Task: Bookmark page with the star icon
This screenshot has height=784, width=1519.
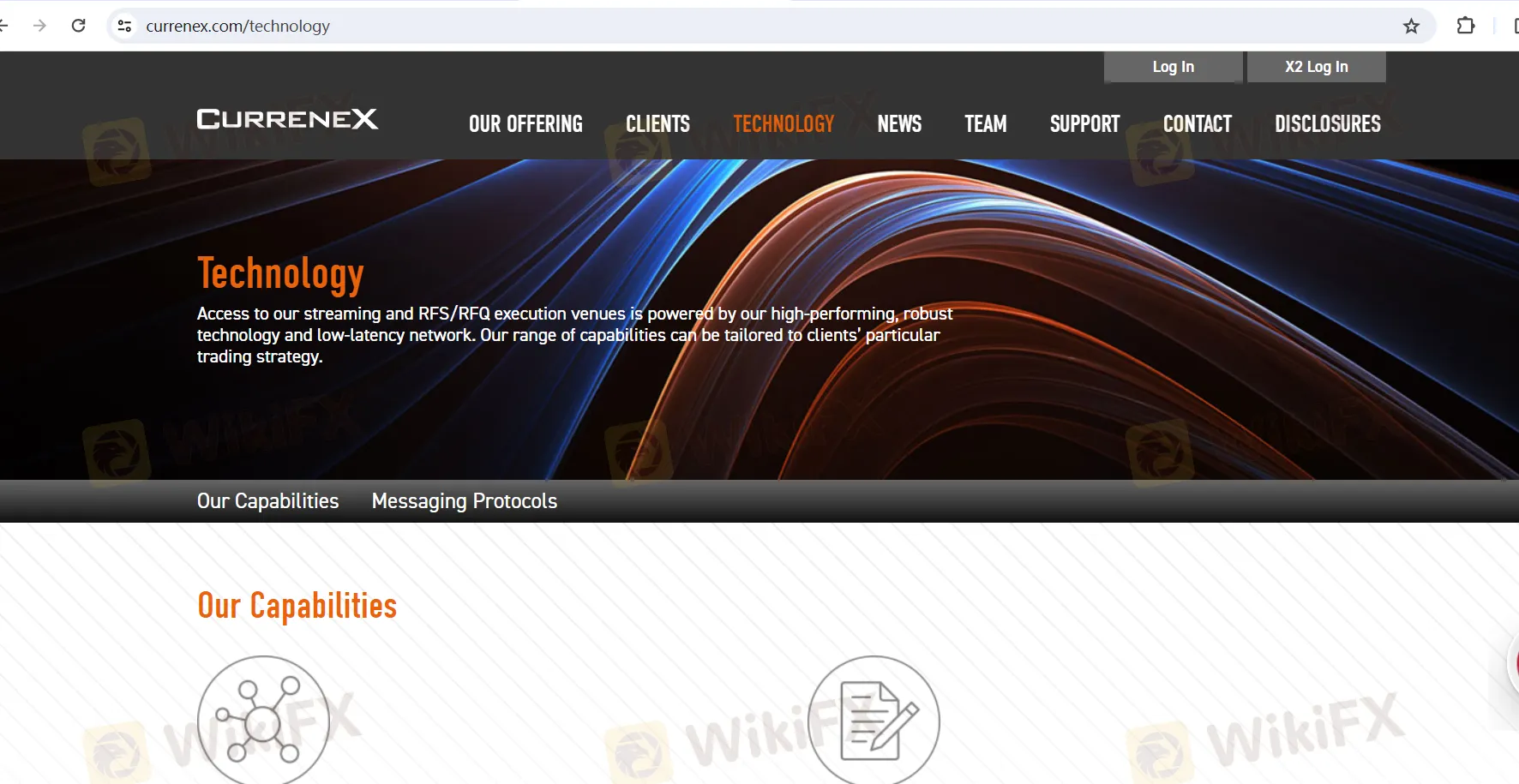Action: click(x=1411, y=27)
